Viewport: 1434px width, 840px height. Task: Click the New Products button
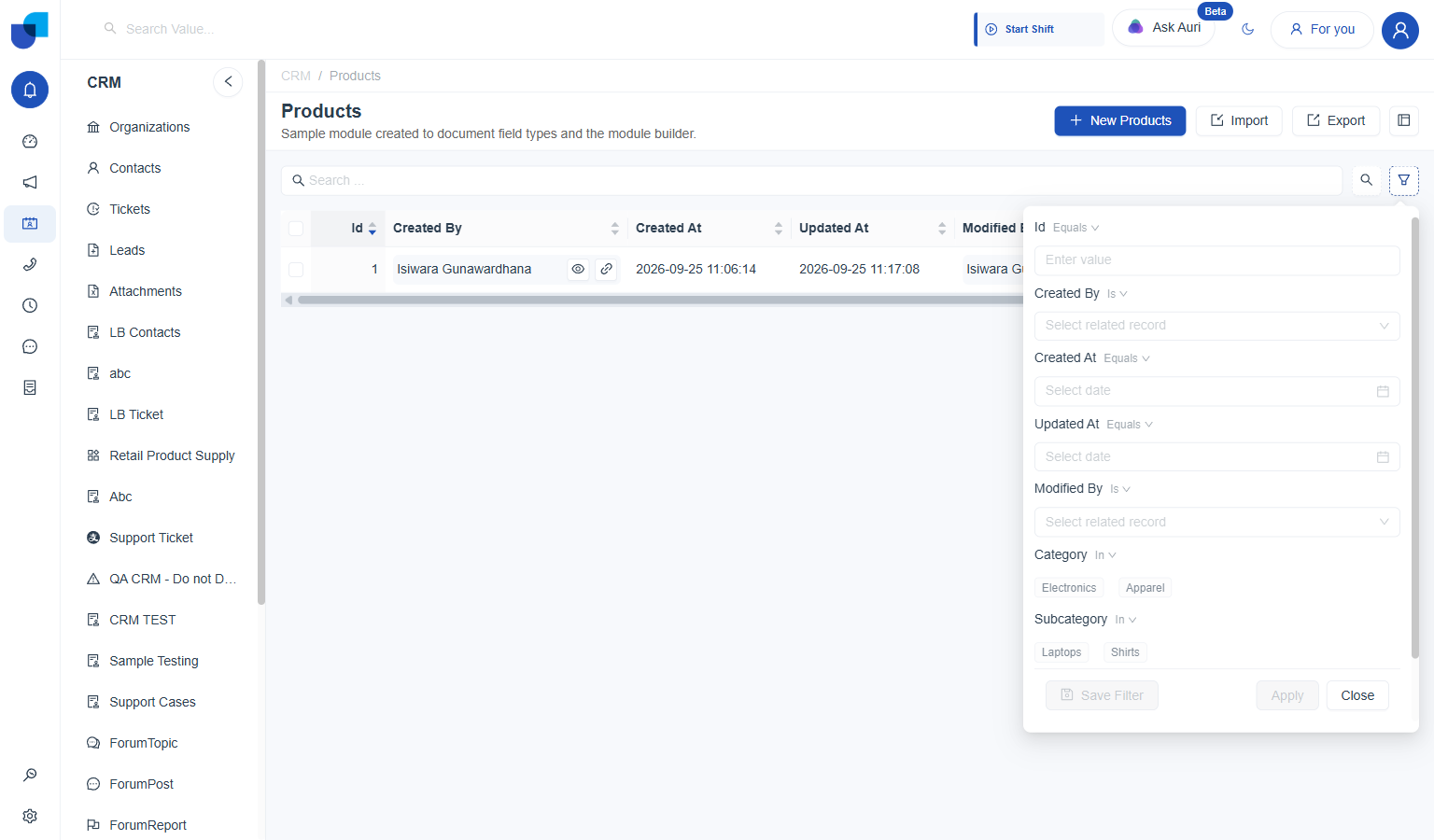pyautogui.click(x=1120, y=120)
